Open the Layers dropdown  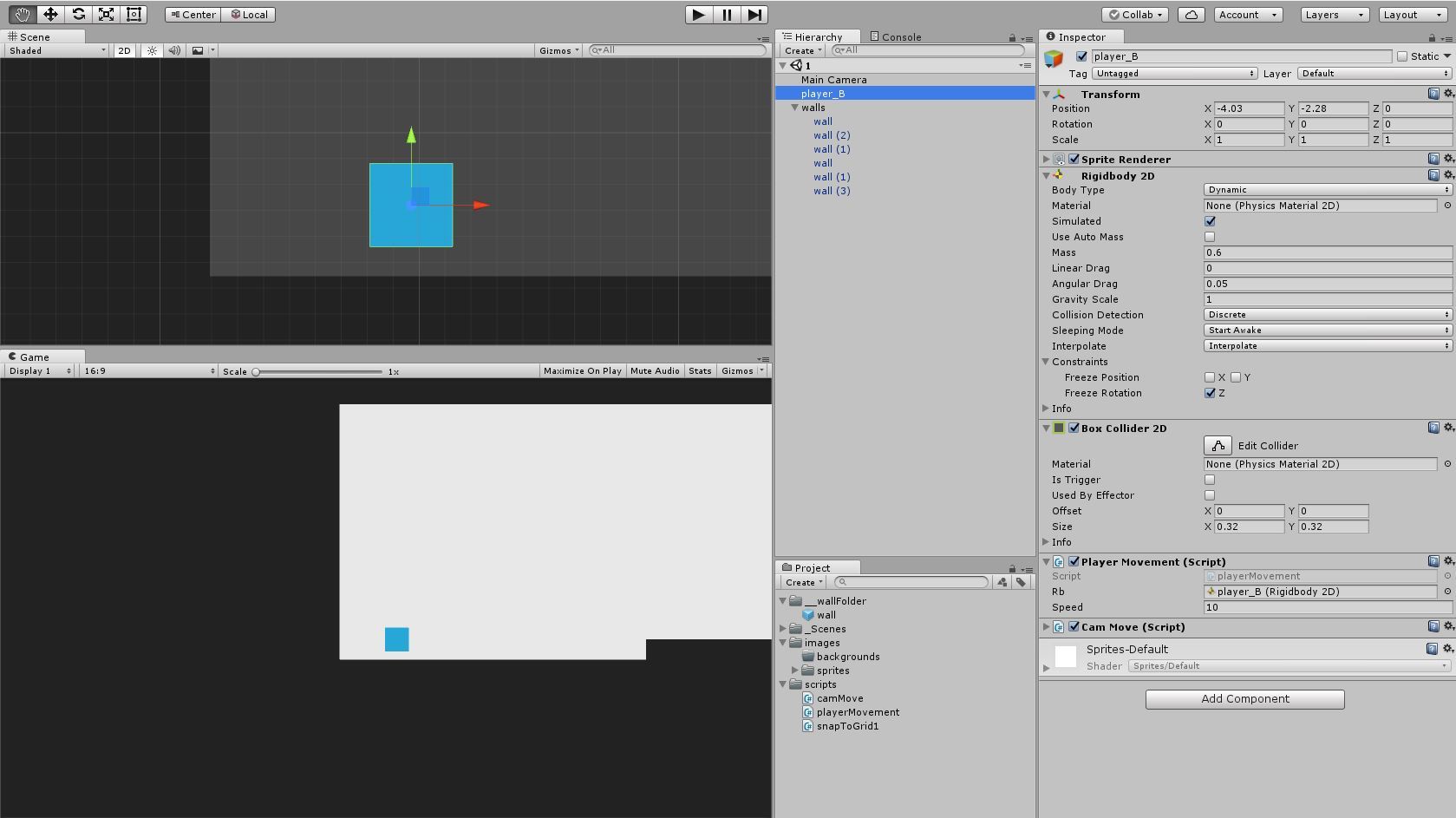[1335, 15]
